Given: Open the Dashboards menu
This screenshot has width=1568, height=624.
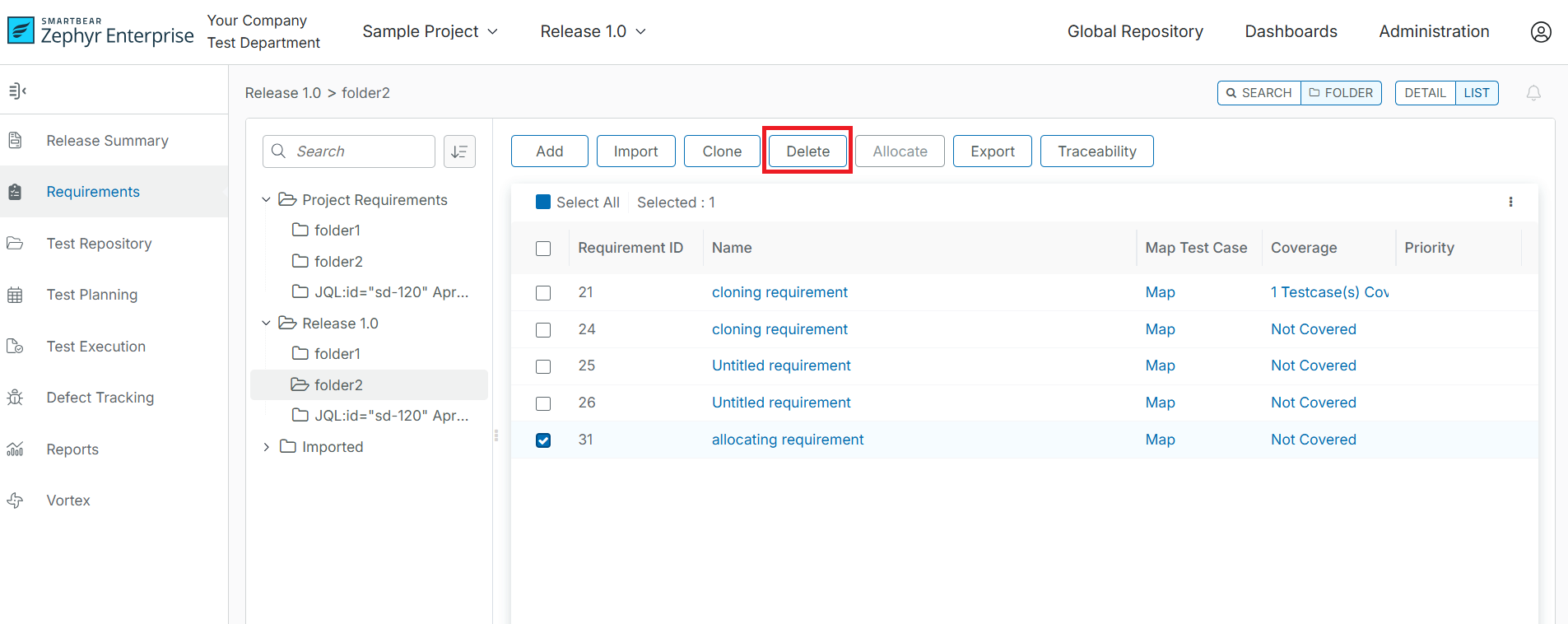Looking at the screenshot, I should click(x=1290, y=31).
